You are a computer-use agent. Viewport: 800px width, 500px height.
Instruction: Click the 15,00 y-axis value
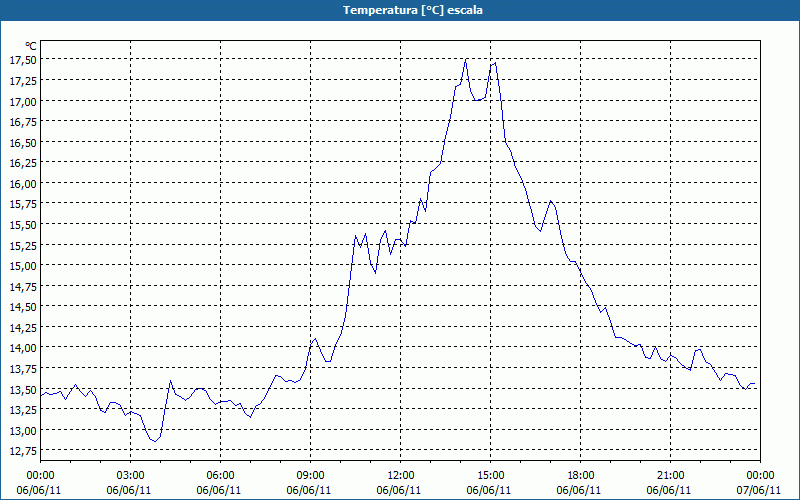click(x=23, y=266)
